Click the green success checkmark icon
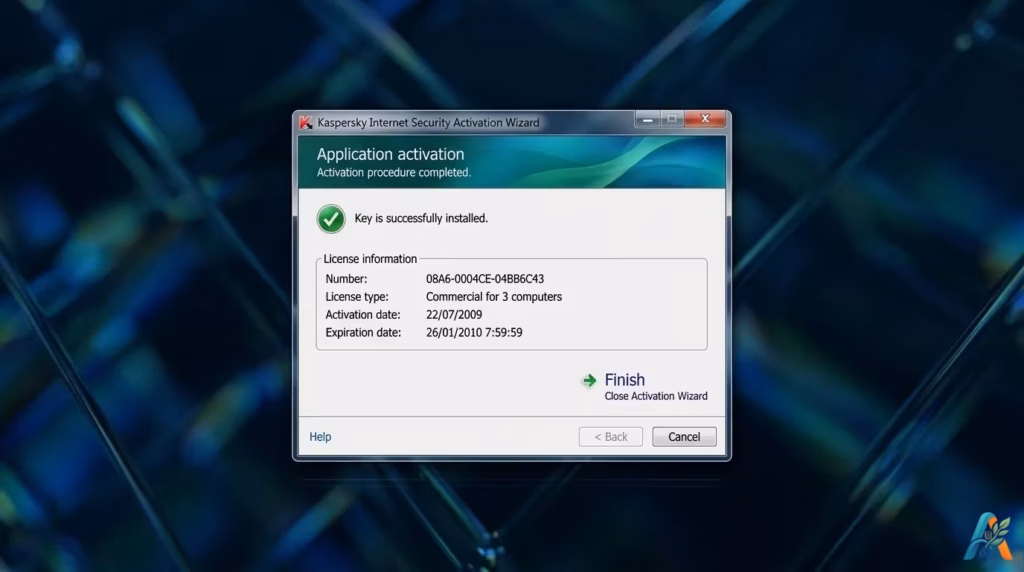The width and height of the screenshot is (1024, 572). pyautogui.click(x=331, y=219)
